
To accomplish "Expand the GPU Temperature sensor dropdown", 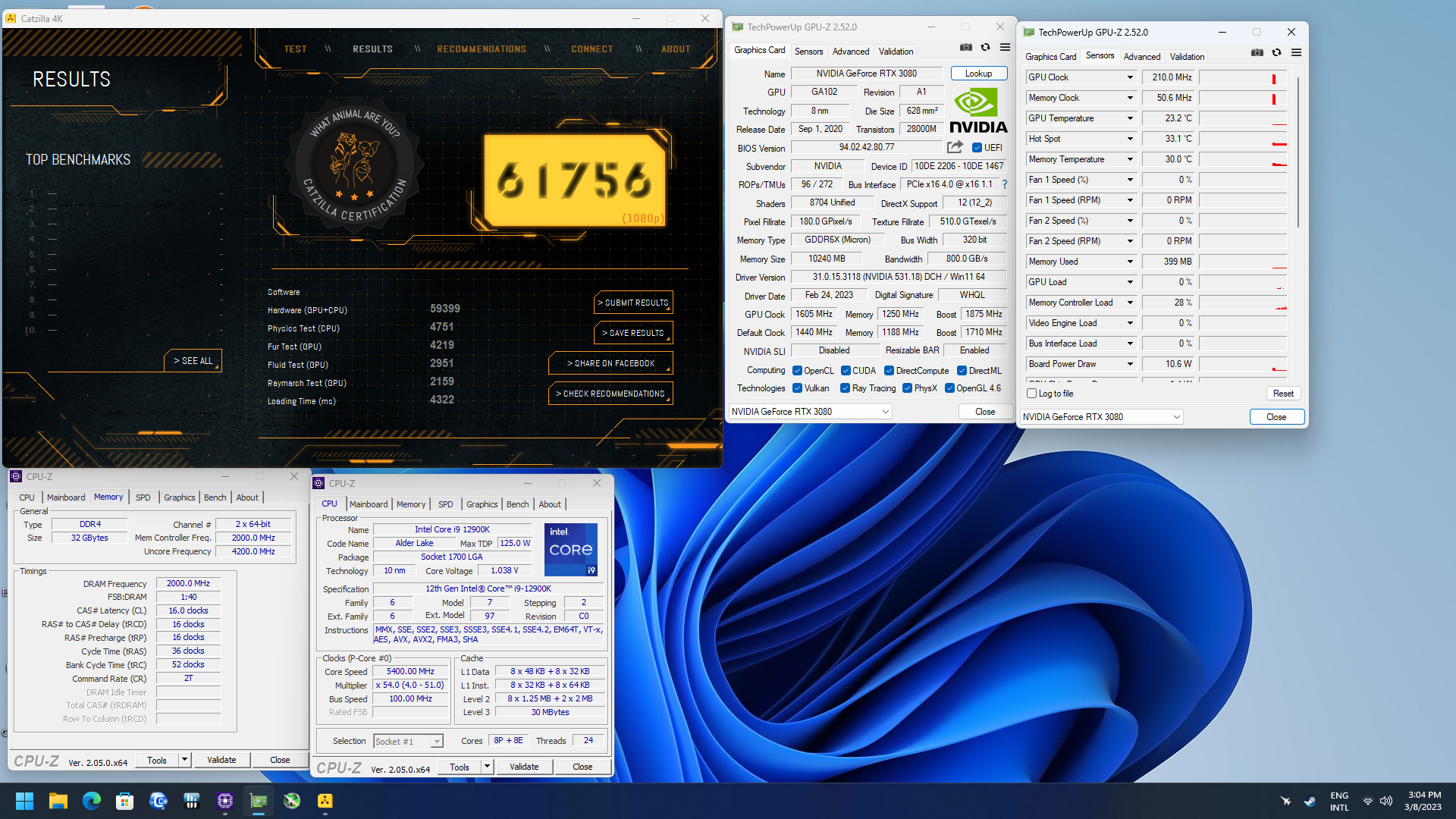I will tap(1129, 118).
